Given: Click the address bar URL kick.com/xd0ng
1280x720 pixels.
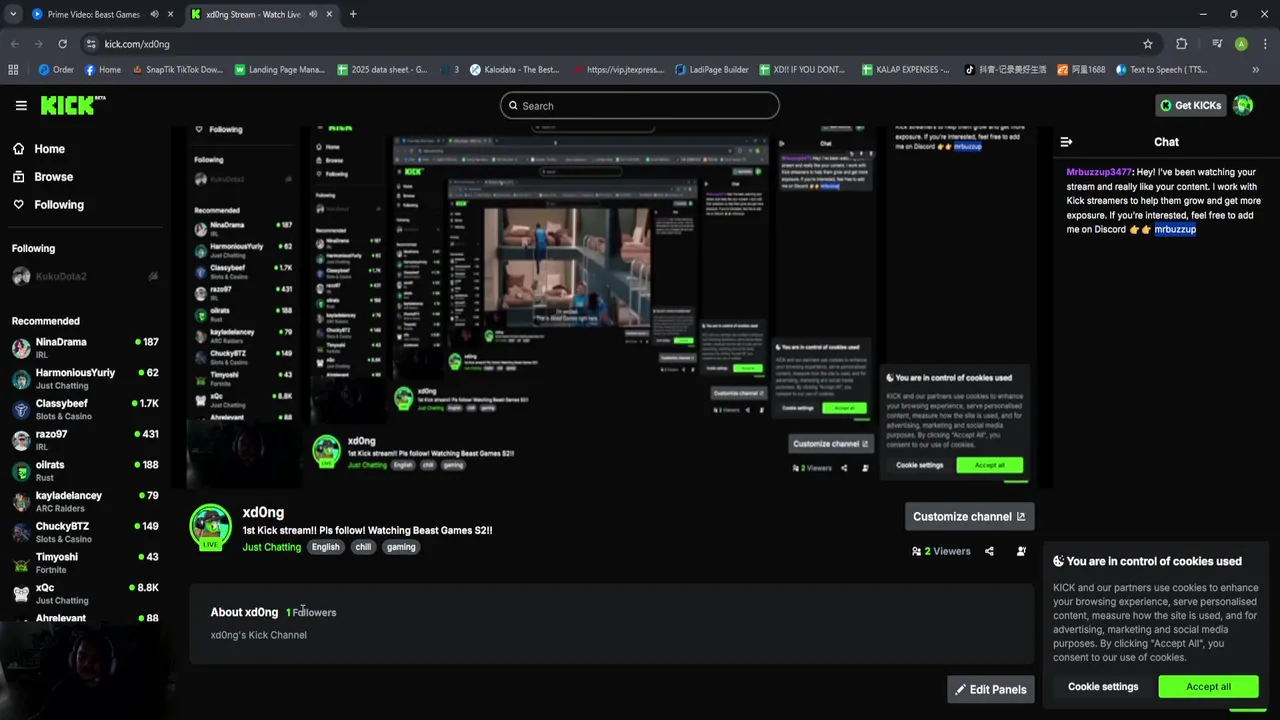Looking at the screenshot, I should coord(137,44).
